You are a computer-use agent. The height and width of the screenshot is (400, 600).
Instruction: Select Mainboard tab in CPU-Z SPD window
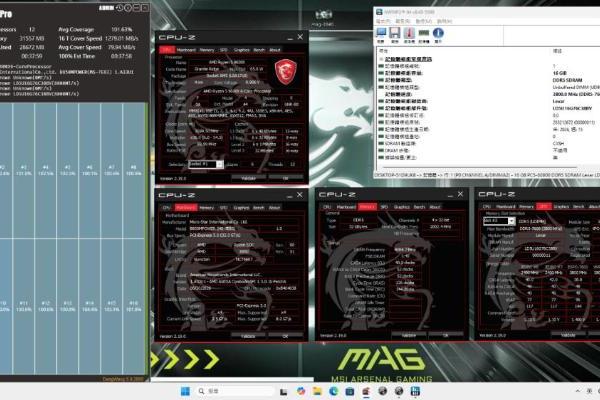(506, 206)
